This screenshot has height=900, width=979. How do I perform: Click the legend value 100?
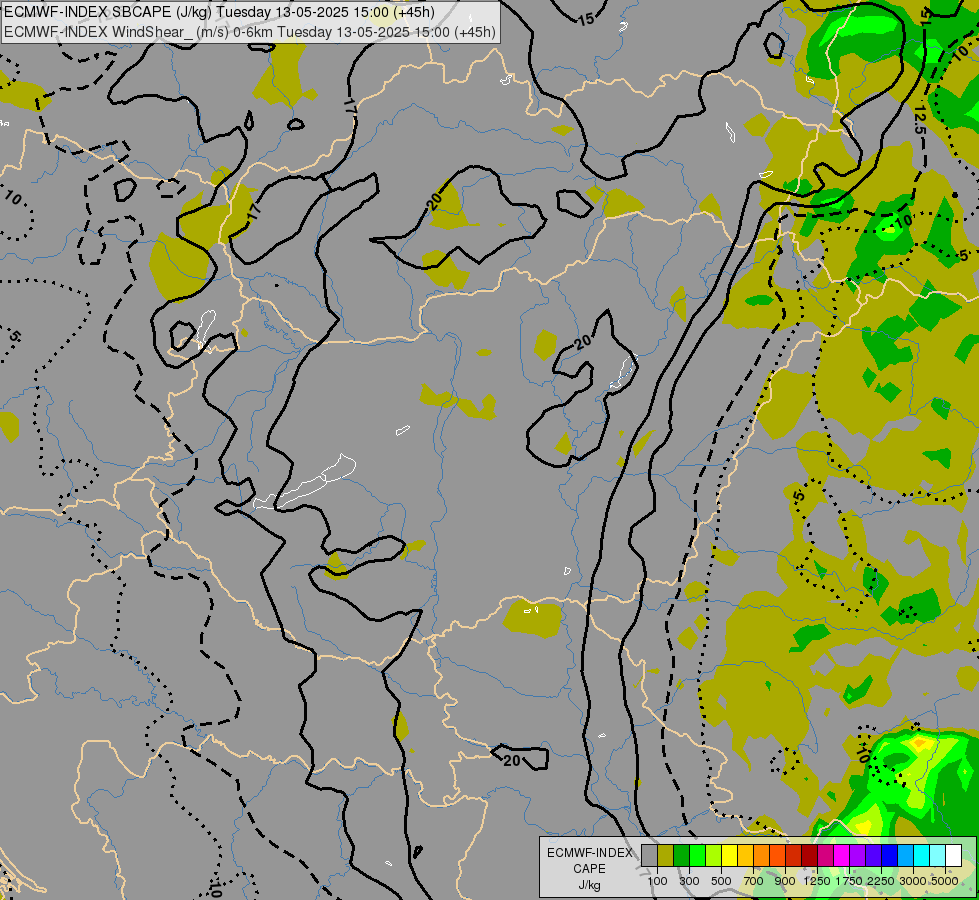657,881
